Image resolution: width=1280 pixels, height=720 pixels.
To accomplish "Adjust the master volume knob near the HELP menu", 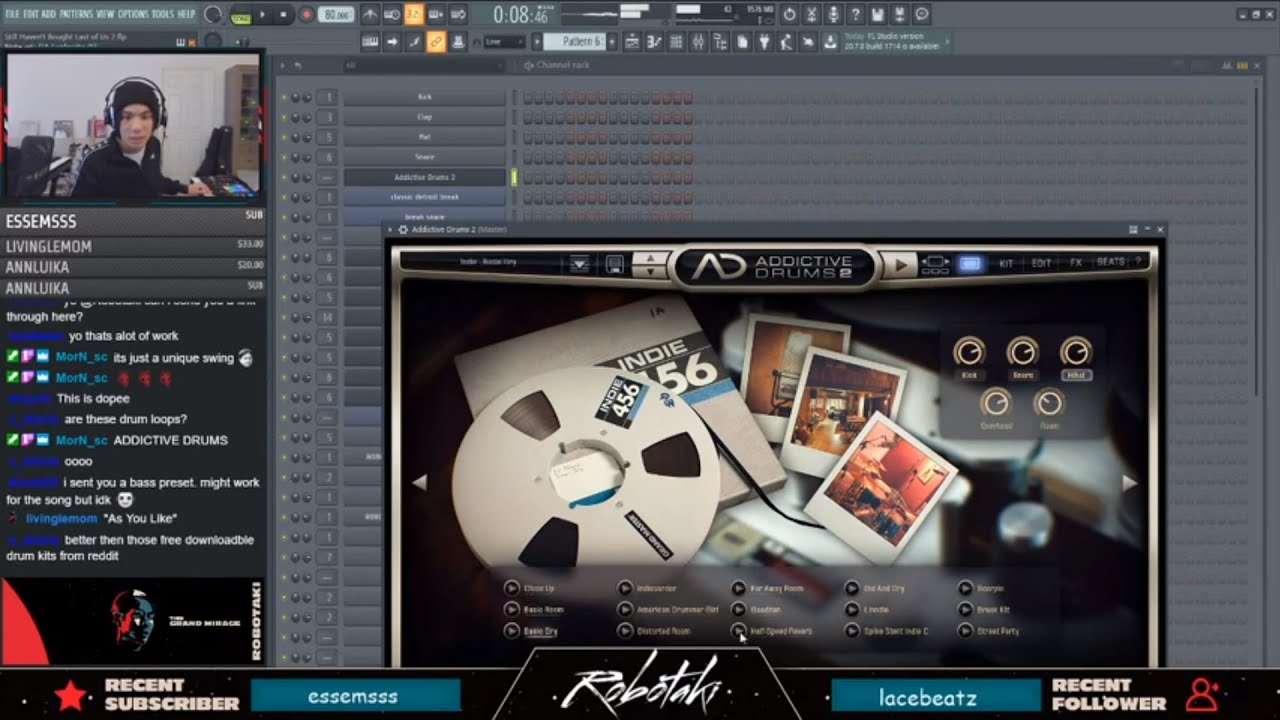I will click(212, 15).
